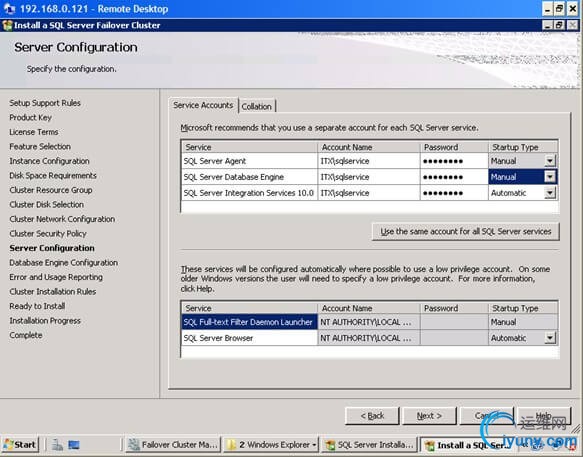Click password field for SQL Server Agent

pyautogui.click(x=454, y=161)
